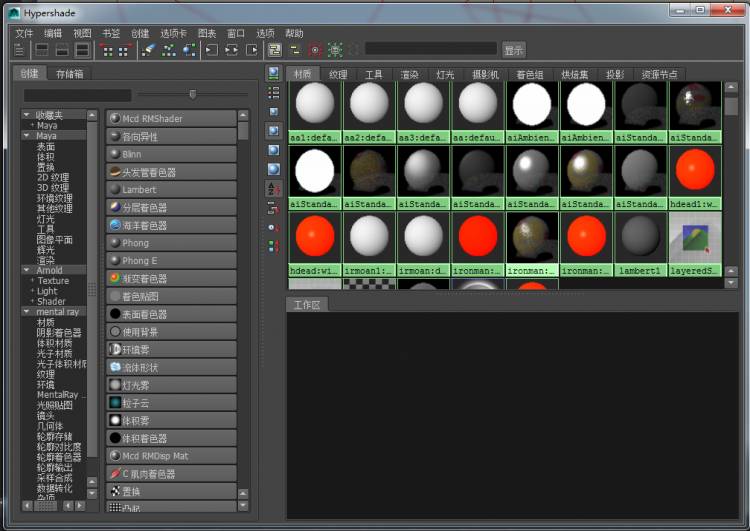Switch to the 着色组 tab
750x531 pixels.
pyautogui.click(x=530, y=74)
